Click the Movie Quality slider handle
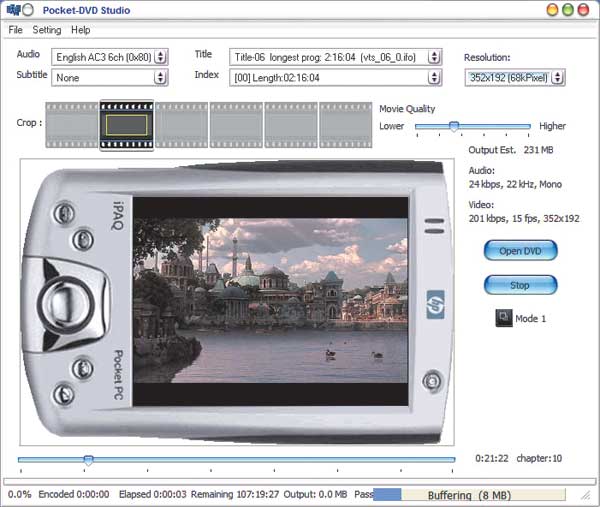Screen dimensions: 600x507 coord(454,126)
